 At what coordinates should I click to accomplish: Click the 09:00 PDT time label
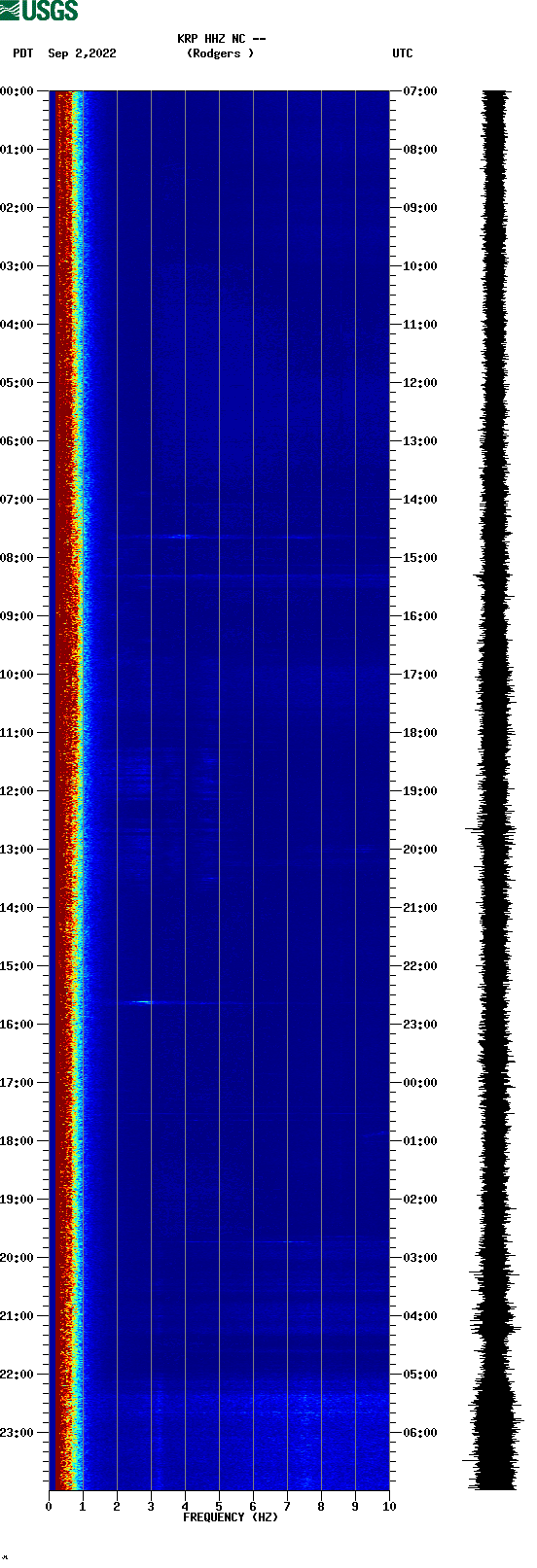(18, 616)
